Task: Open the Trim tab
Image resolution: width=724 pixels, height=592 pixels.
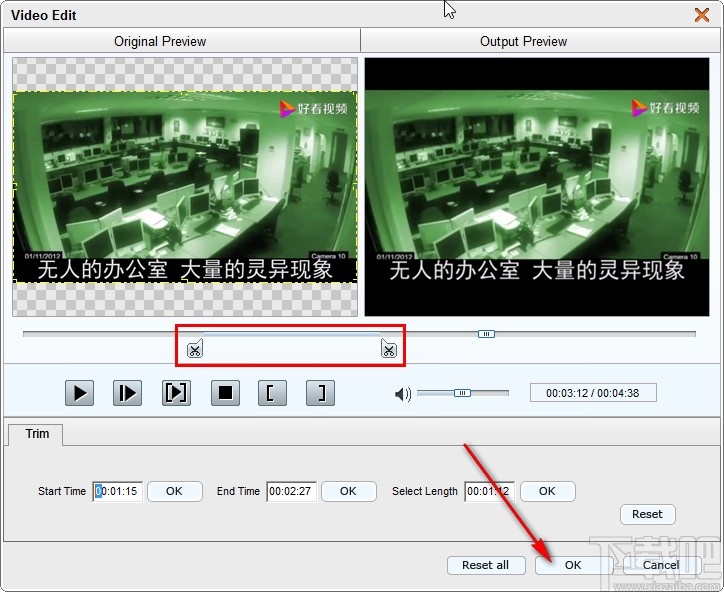Action: (37, 434)
